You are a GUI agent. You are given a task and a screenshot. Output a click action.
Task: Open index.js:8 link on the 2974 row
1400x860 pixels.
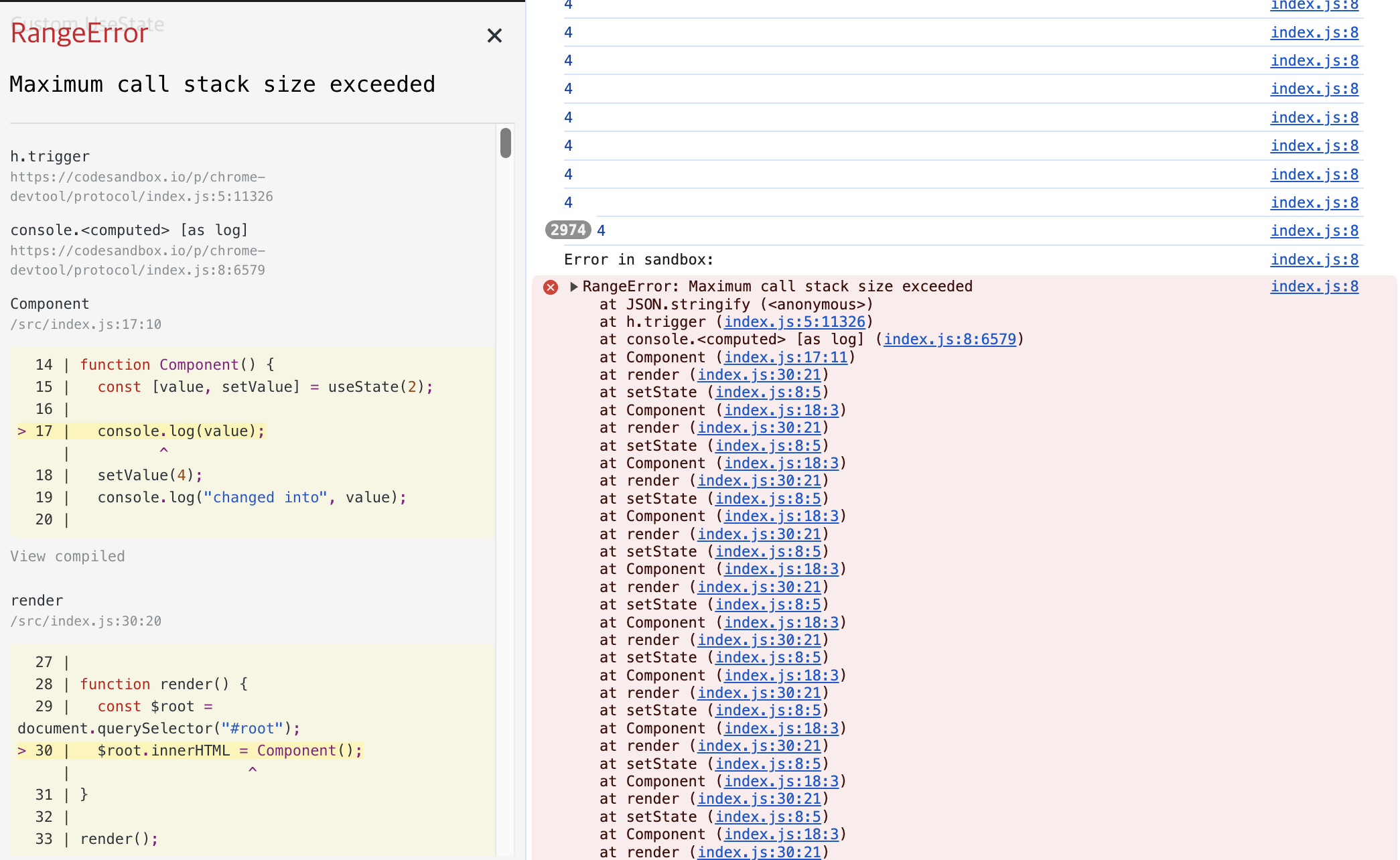pyautogui.click(x=1314, y=231)
